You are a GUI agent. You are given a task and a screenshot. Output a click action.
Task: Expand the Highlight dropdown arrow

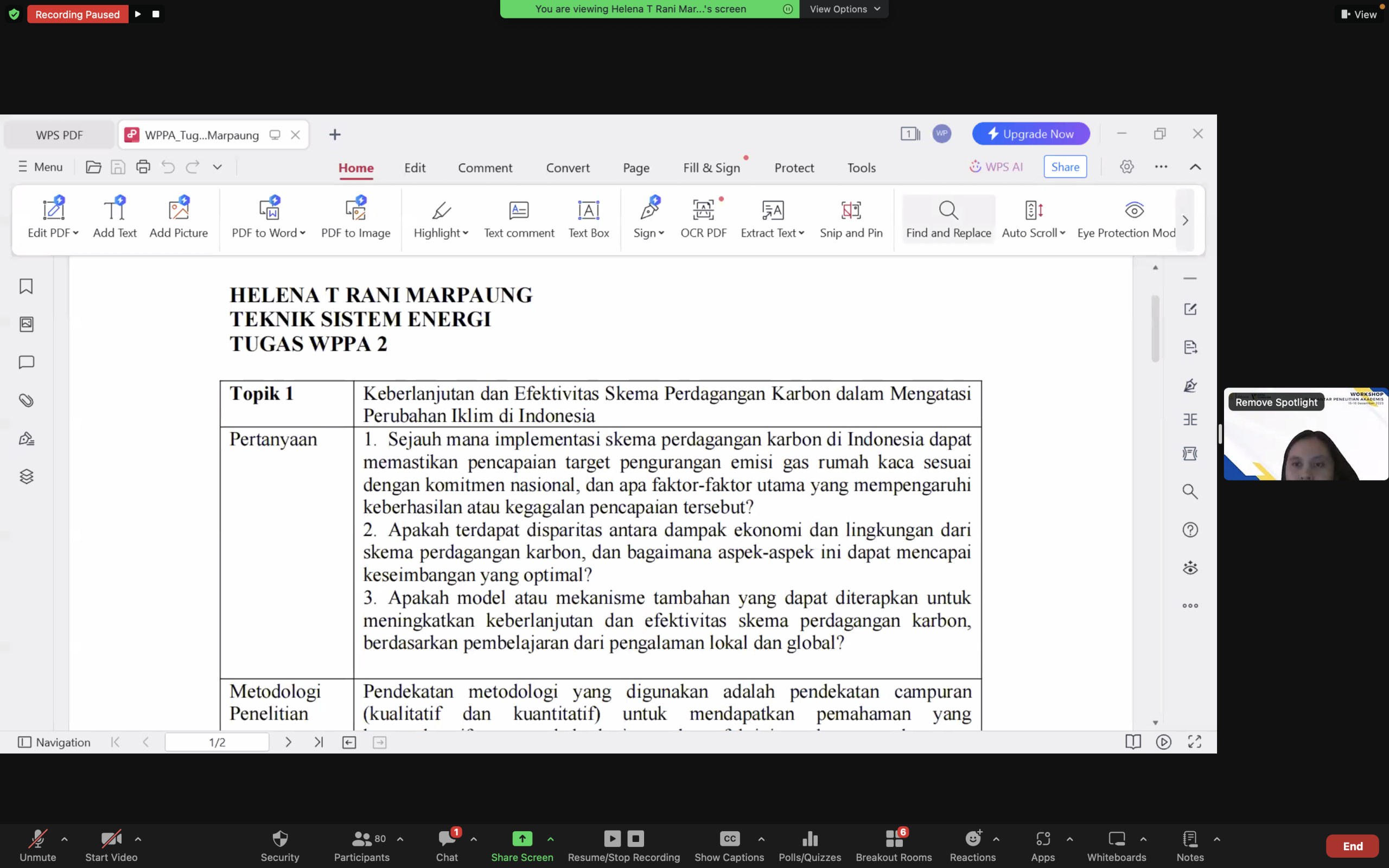466,233
